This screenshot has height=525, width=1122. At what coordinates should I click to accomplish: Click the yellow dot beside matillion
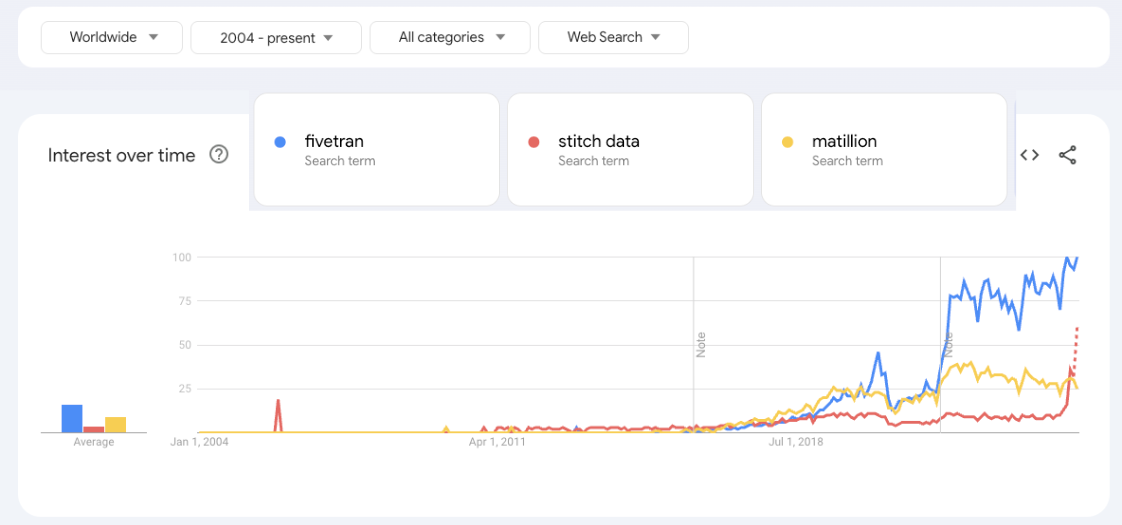[x=787, y=142]
